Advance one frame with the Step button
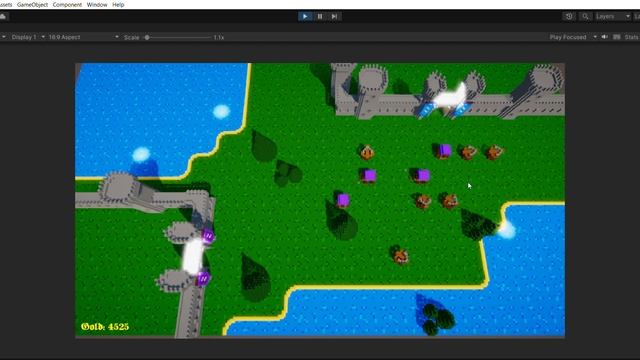The height and width of the screenshot is (360, 640). pyautogui.click(x=334, y=16)
